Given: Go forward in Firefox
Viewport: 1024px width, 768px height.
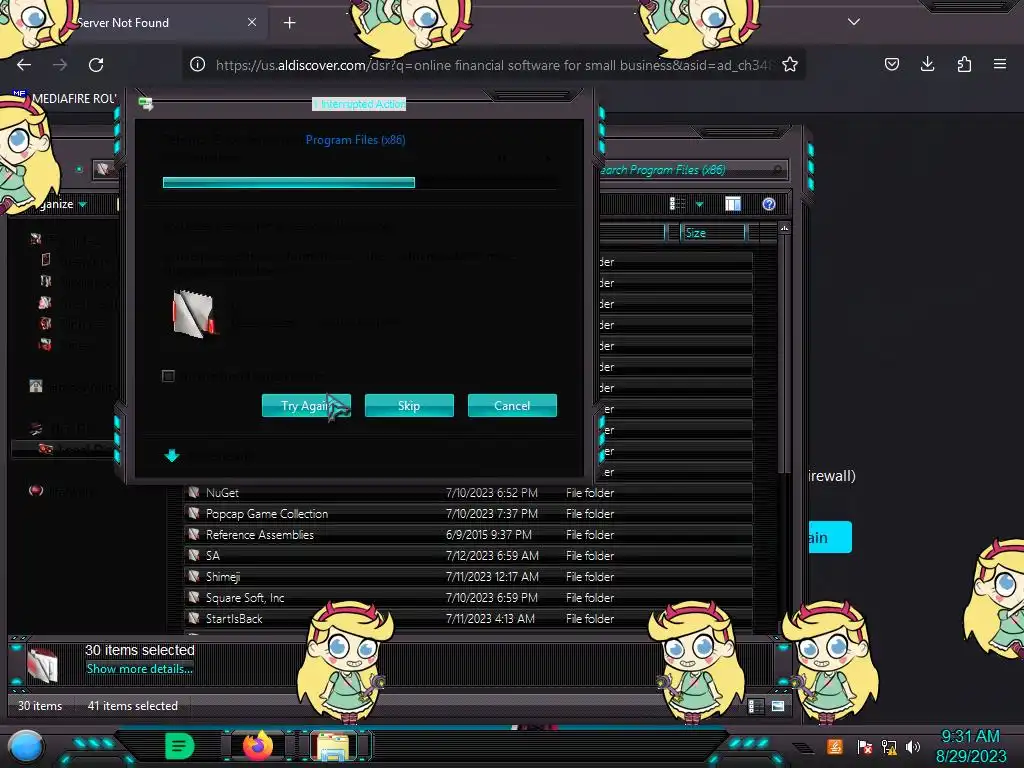Looking at the screenshot, I should coord(60,65).
